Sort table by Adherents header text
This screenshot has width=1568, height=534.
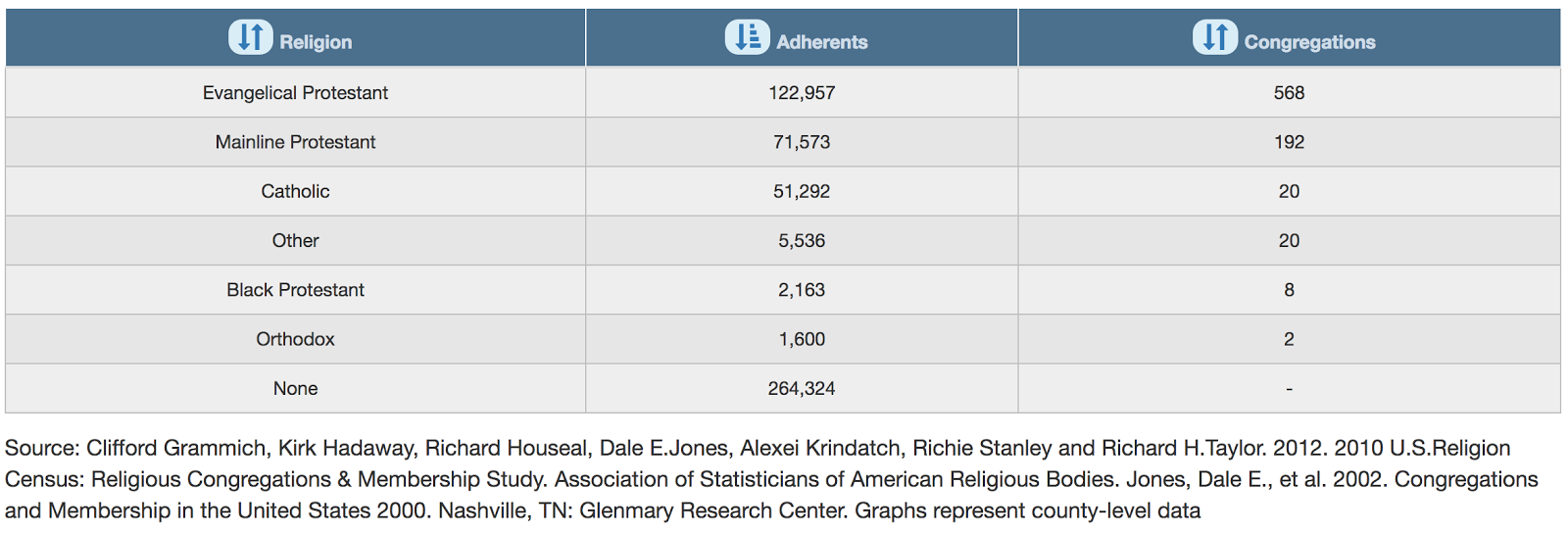pos(822,42)
